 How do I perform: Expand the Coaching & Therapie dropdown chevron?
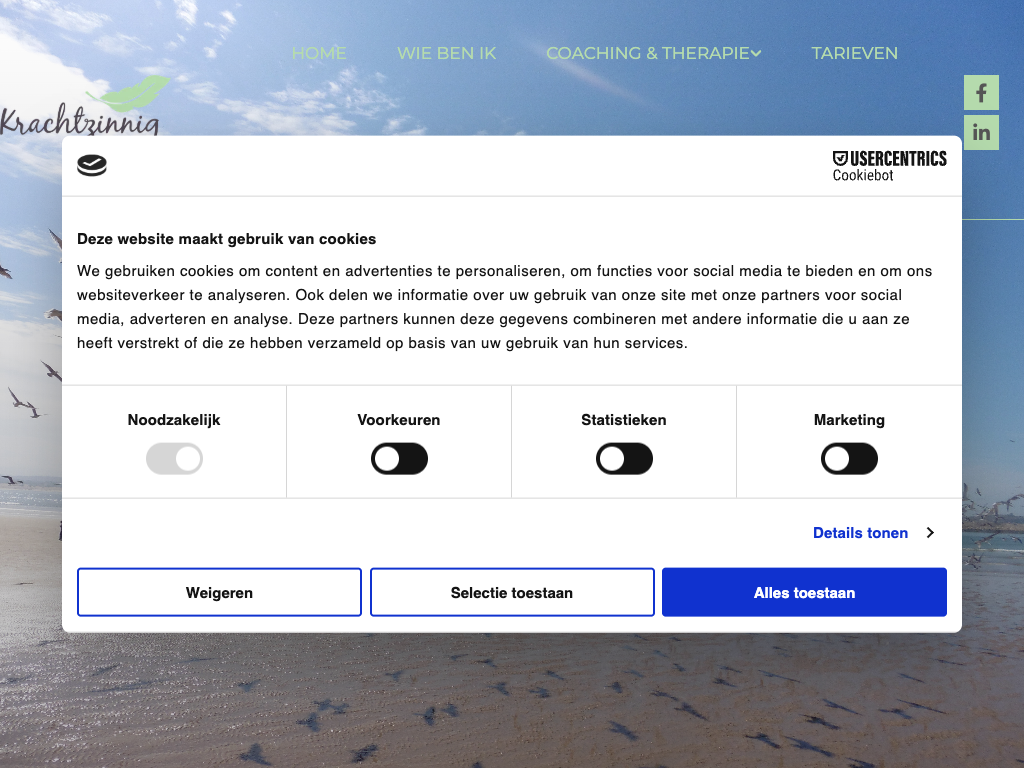click(757, 54)
